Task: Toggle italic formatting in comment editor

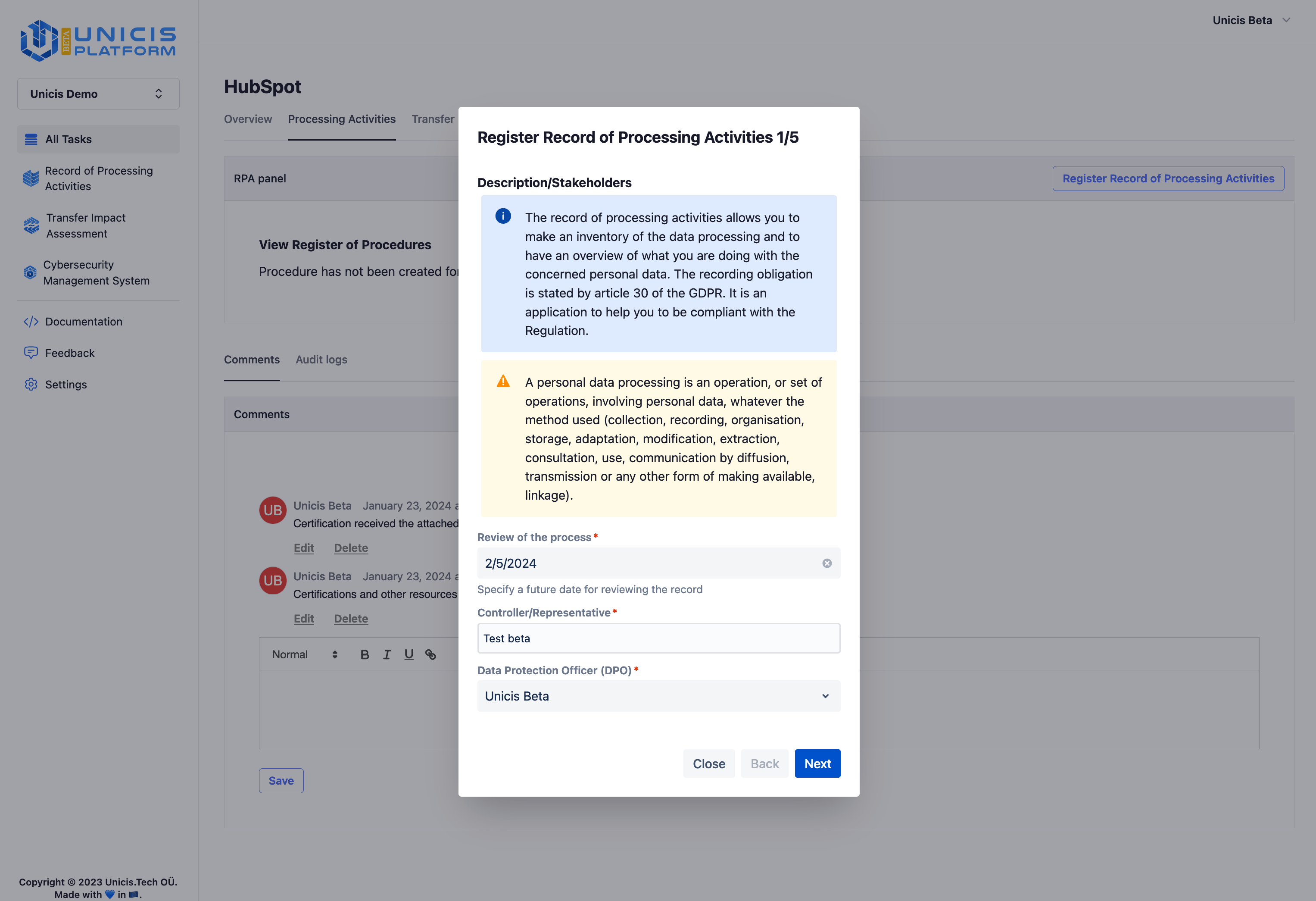Action: (387, 654)
